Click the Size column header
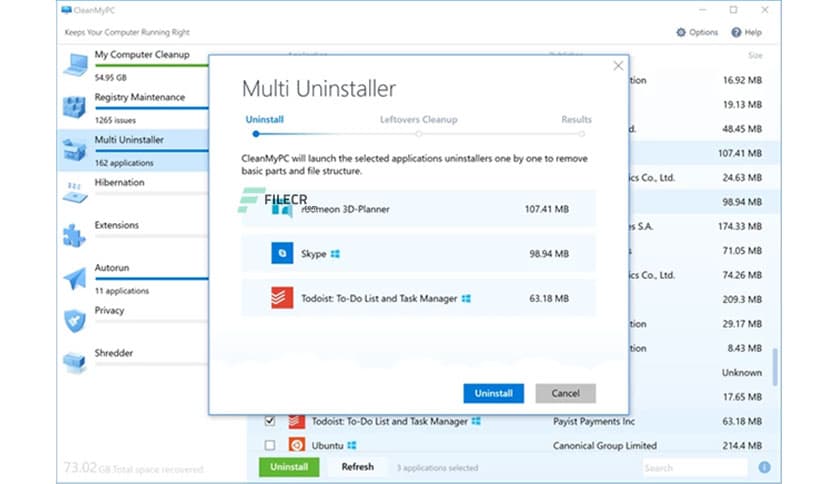This screenshot has height=484, width=836. [755, 55]
